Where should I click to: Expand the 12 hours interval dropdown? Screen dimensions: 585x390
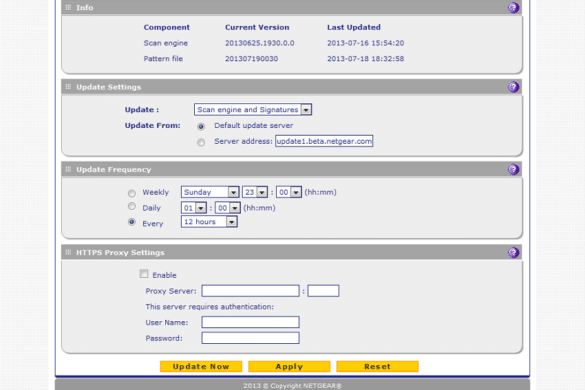(x=209, y=222)
